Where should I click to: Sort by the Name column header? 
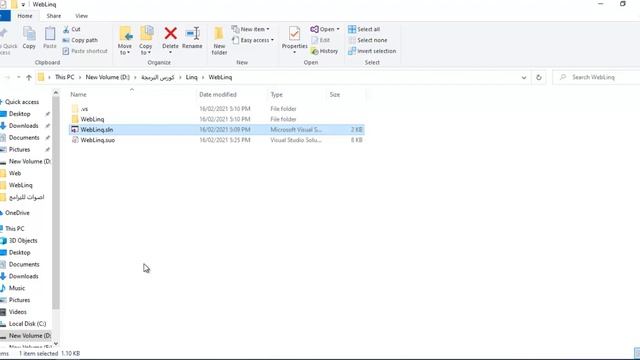(x=78, y=94)
